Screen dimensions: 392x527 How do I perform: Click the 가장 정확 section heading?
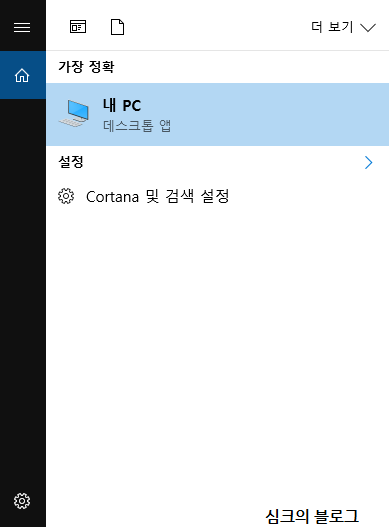click(x=86, y=67)
